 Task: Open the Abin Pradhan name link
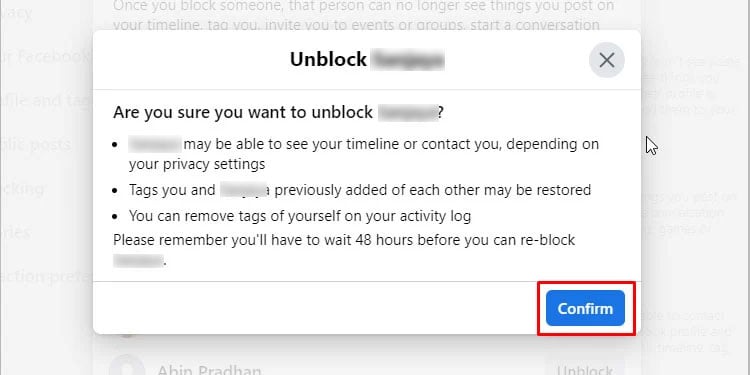click(210, 371)
